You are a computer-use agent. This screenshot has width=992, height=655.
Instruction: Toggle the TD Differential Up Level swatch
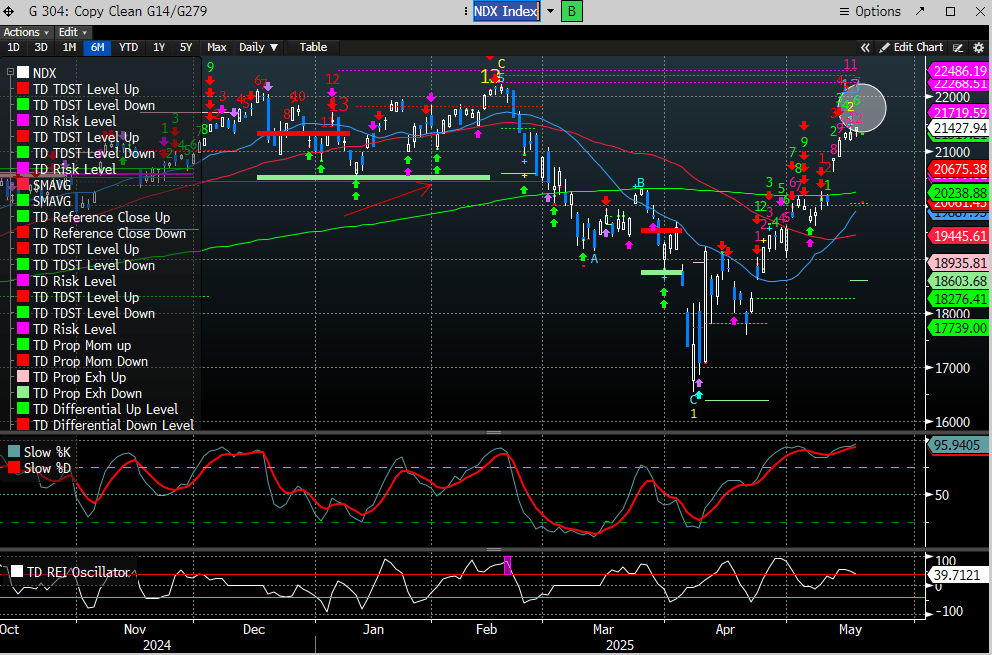tap(23, 409)
